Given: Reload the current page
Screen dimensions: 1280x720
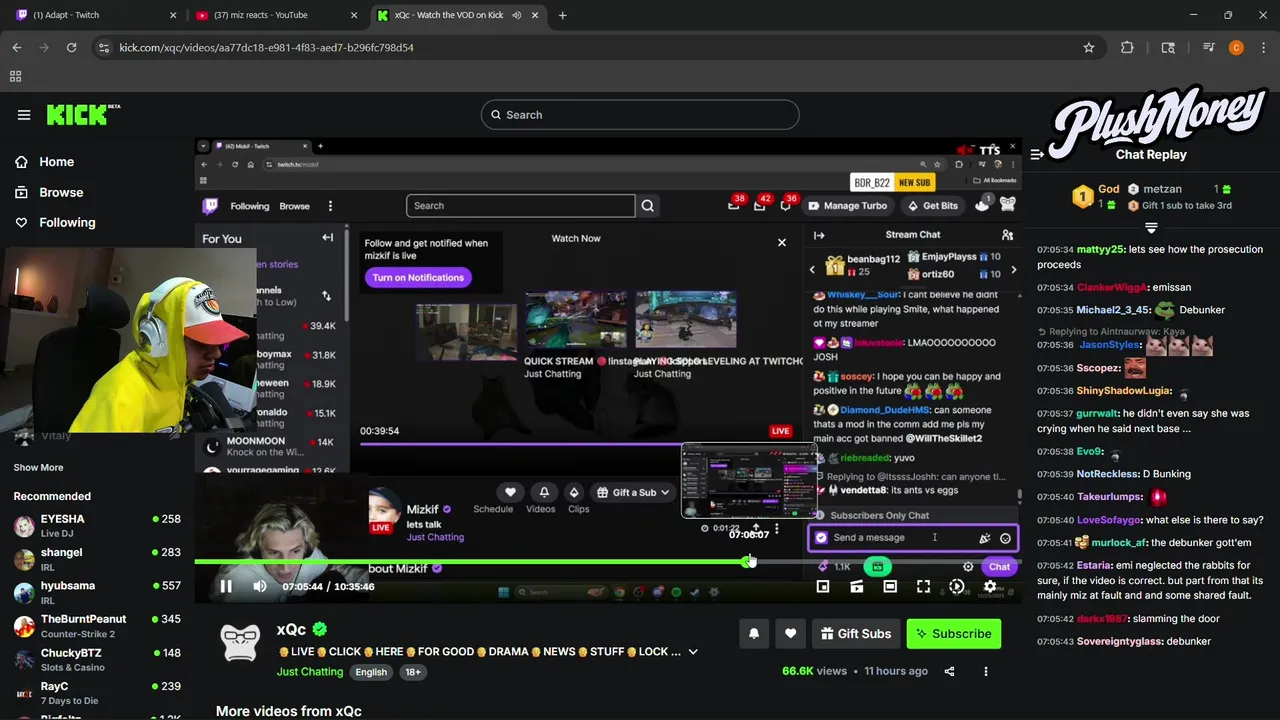Looking at the screenshot, I should pyautogui.click(x=71, y=47).
